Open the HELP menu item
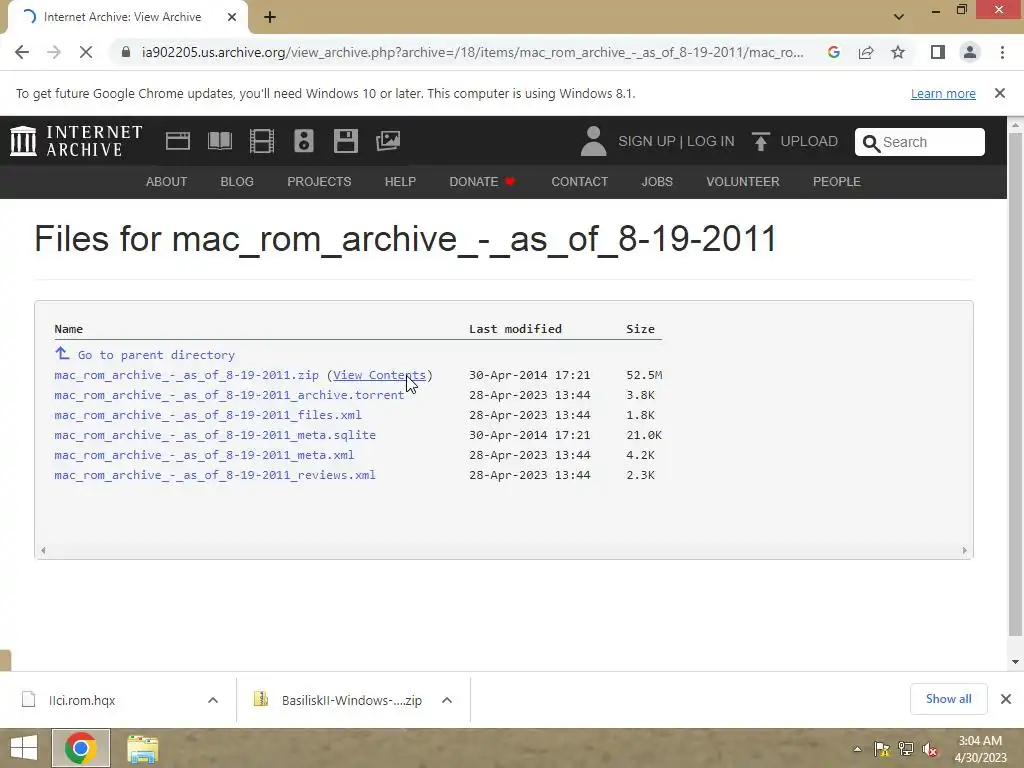The height and width of the screenshot is (768, 1024). pos(400,182)
